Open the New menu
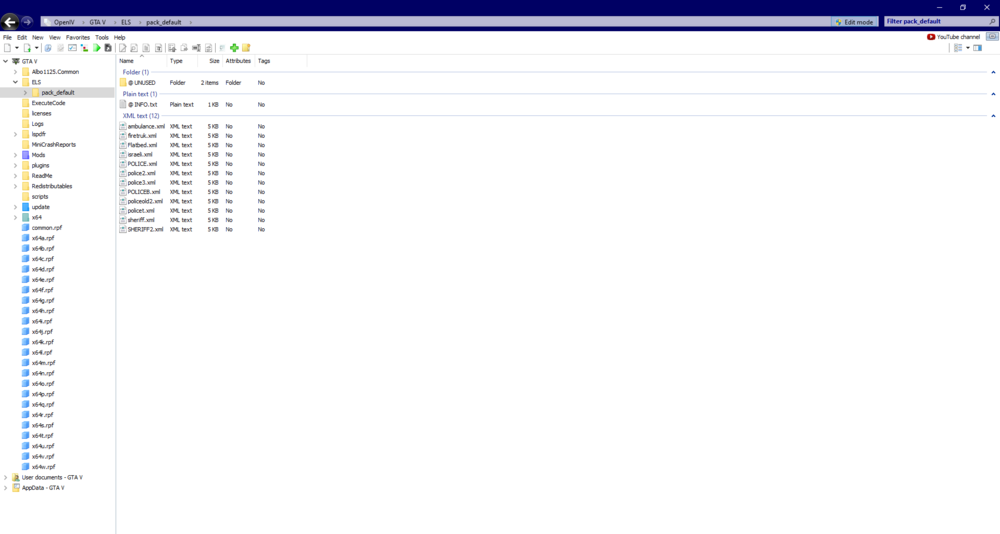Viewport: 1000px width, 534px height. click(x=38, y=37)
